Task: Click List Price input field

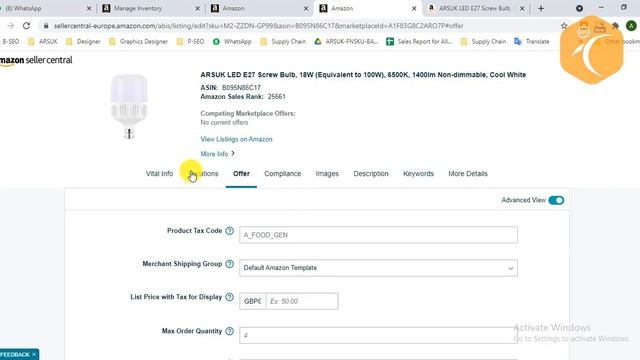Action: (302, 301)
